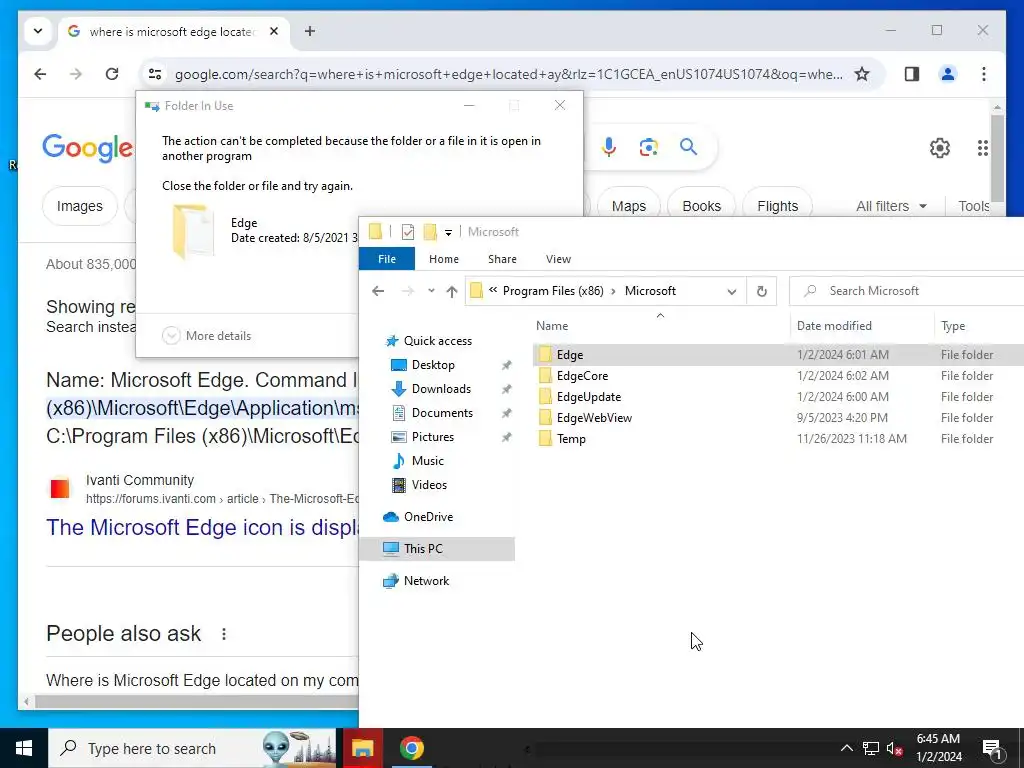The width and height of the screenshot is (1024, 768).
Task: Open Pictures in navigation pane
Action: (432, 437)
